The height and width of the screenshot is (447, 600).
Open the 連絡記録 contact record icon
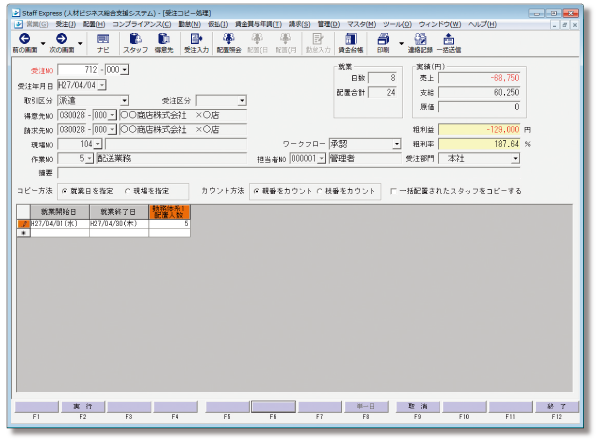point(420,39)
